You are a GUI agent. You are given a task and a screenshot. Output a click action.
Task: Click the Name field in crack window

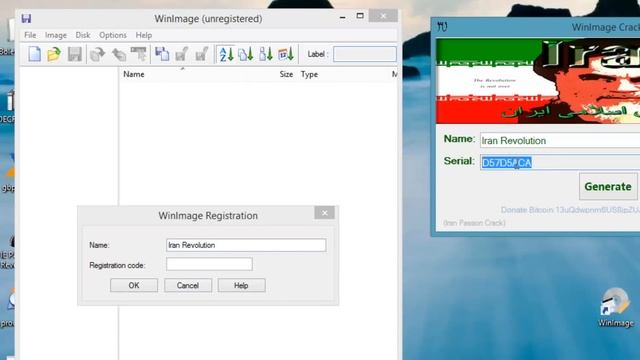click(560, 140)
